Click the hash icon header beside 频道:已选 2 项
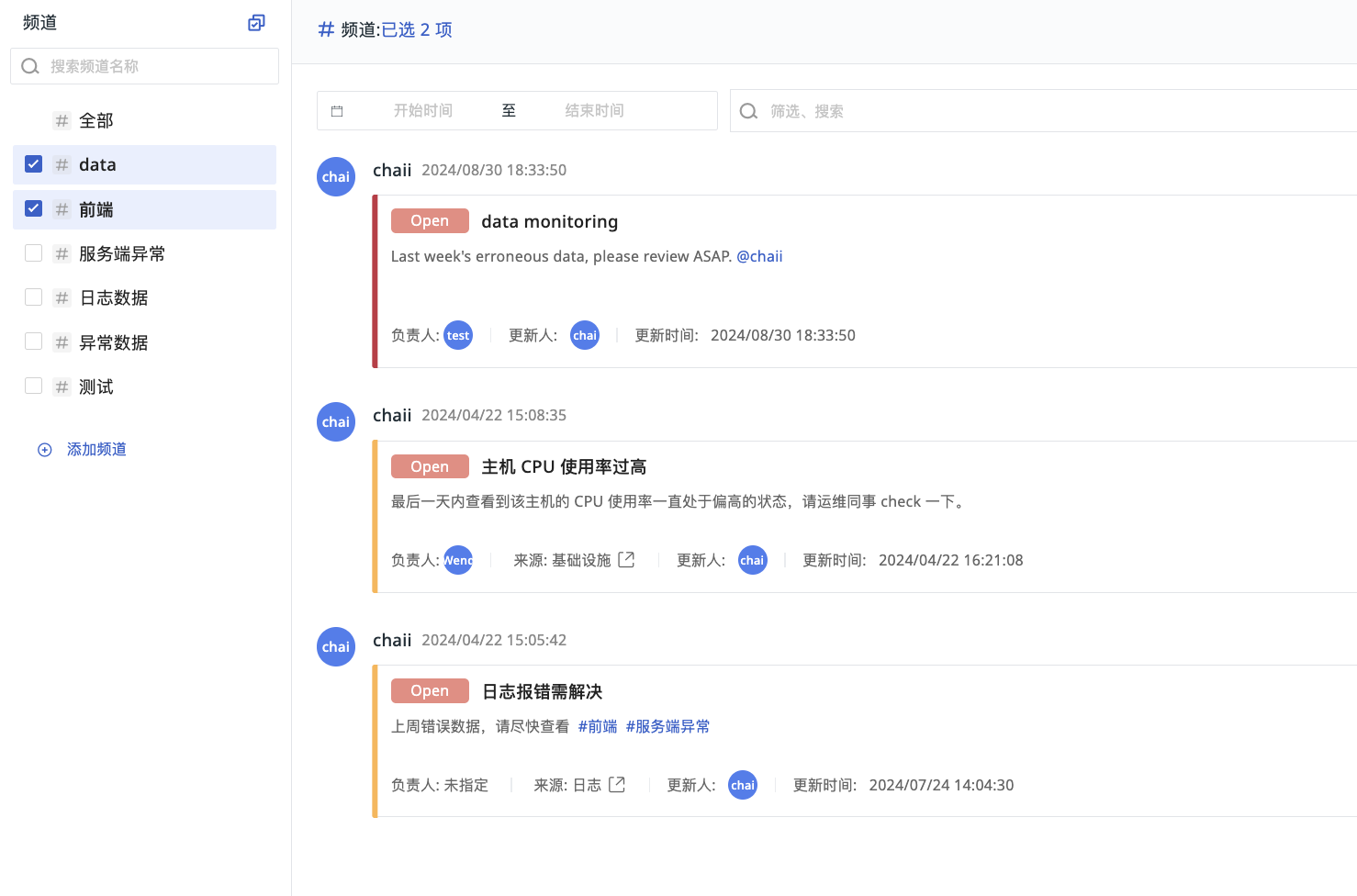This screenshot has width=1357, height=896. [326, 29]
